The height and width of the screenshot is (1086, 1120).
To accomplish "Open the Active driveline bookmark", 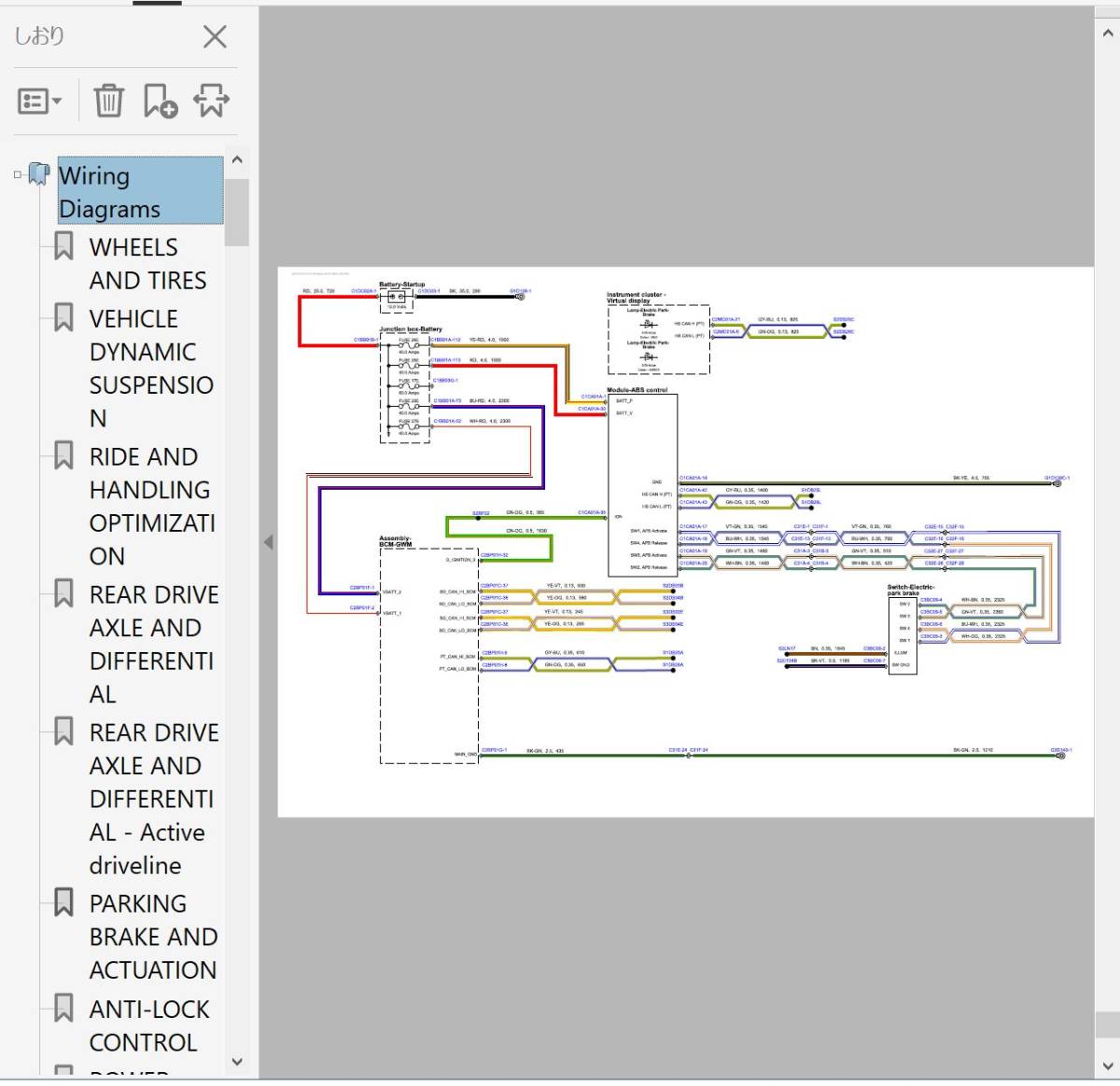I will [x=154, y=799].
